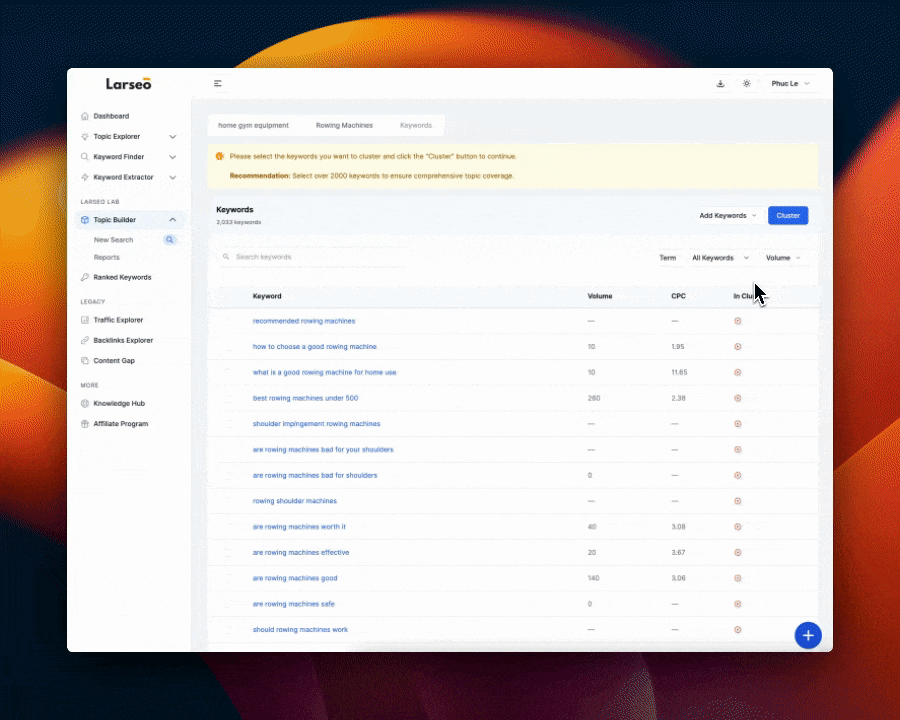Open keyword link should rowing machines work
This screenshot has height=720, width=900.
coord(300,630)
